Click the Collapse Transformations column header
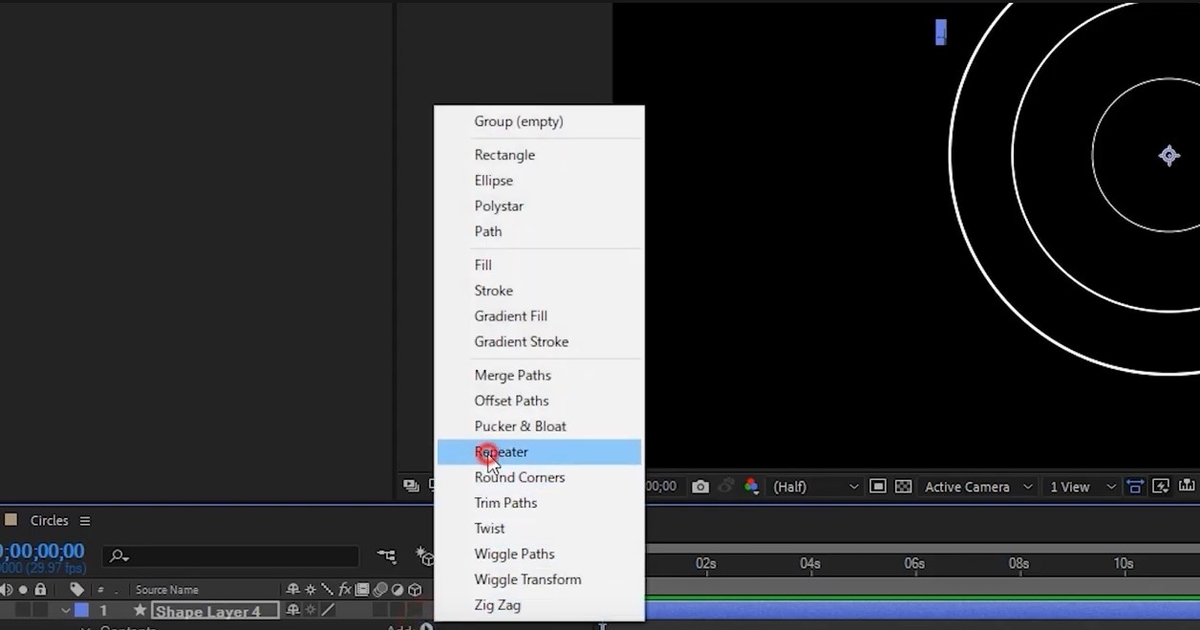1200x630 pixels. [x=311, y=590]
